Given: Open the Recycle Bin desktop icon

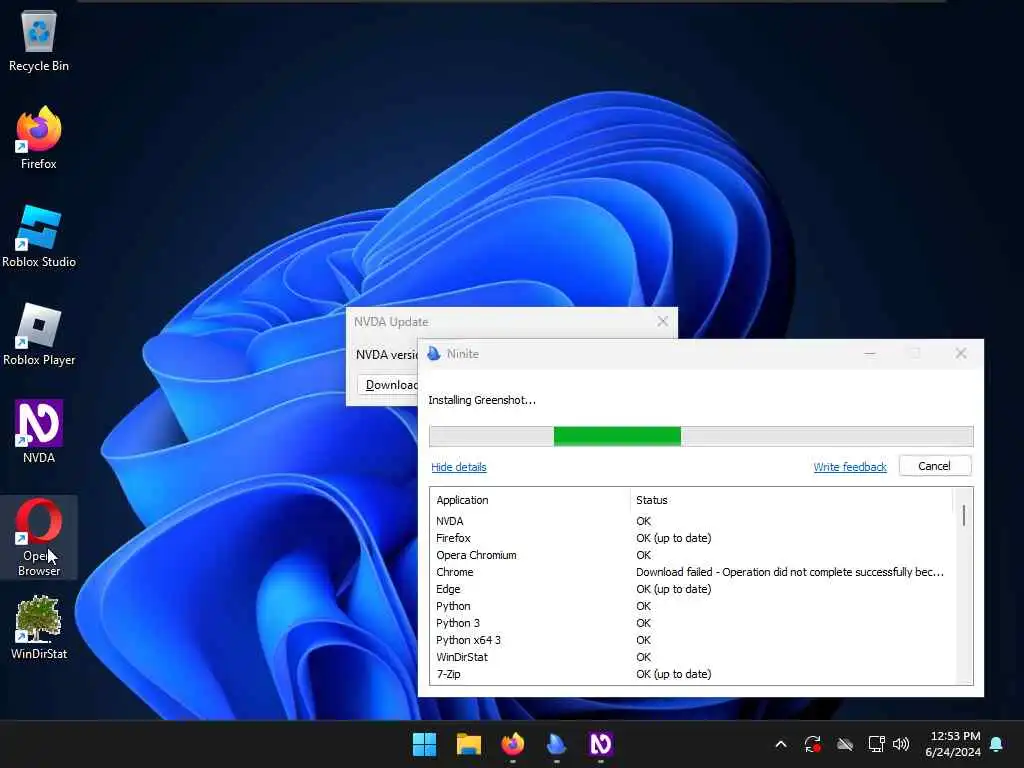Looking at the screenshot, I should (x=39, y=40).
